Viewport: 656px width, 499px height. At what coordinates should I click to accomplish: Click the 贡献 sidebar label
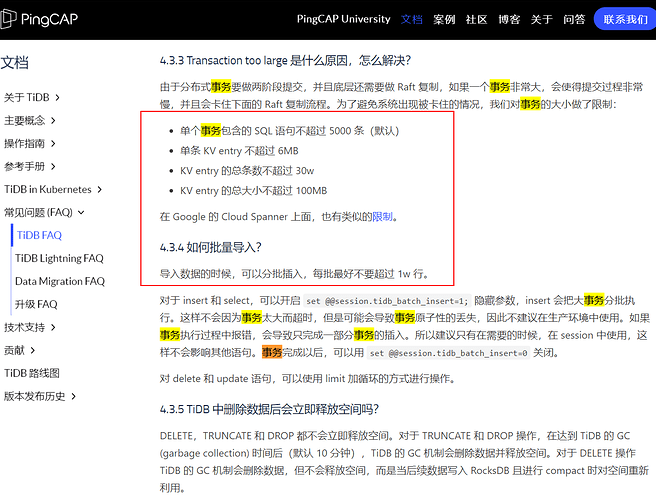(x=14, y=350)
